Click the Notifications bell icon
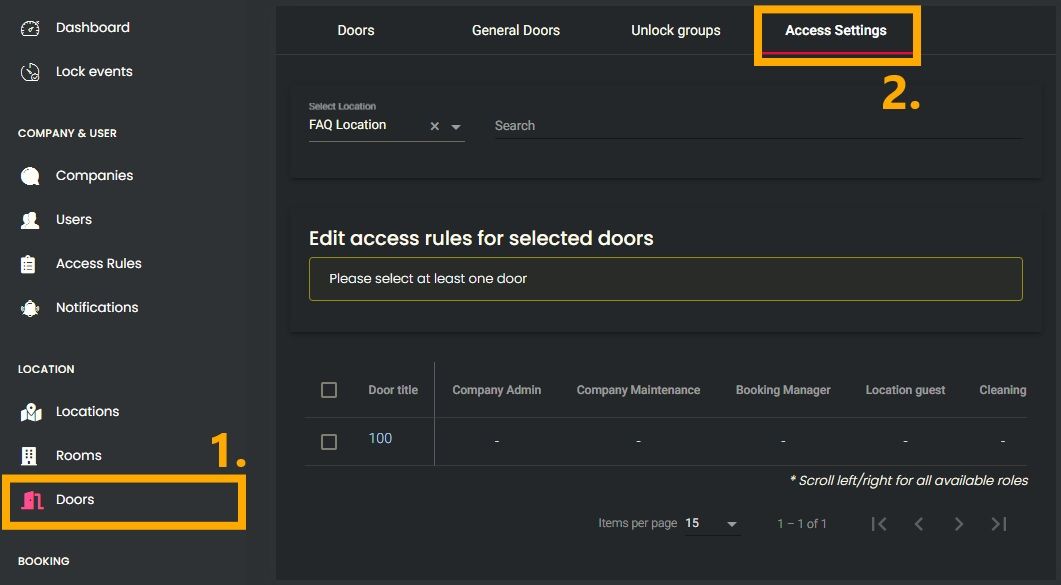Image resolution: width=1061 pixels, height=585 pixels. [30, 308]
